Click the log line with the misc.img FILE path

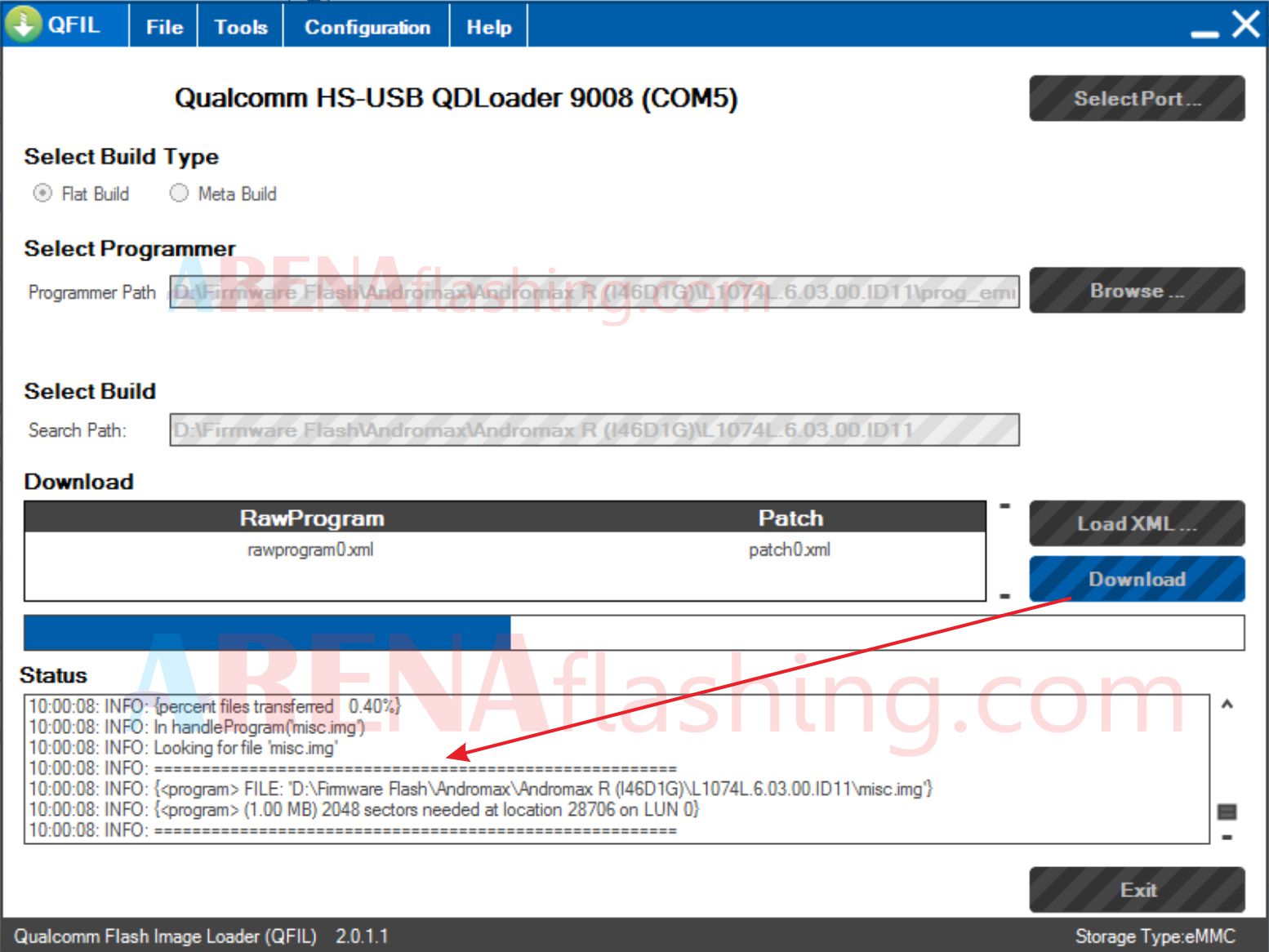coord(481,789)
